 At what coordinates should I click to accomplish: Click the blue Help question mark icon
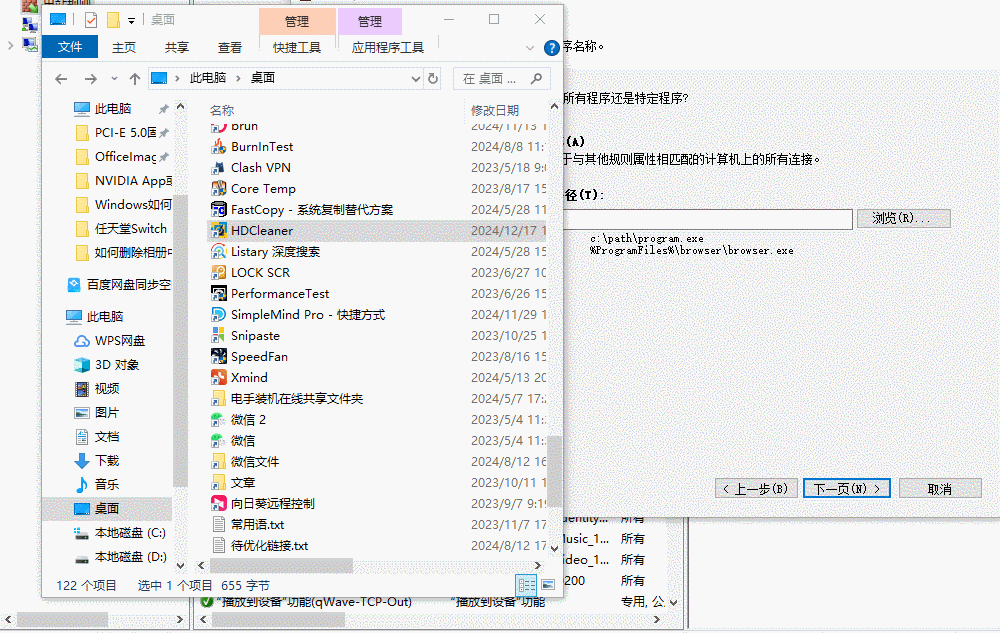coord(551,47)
